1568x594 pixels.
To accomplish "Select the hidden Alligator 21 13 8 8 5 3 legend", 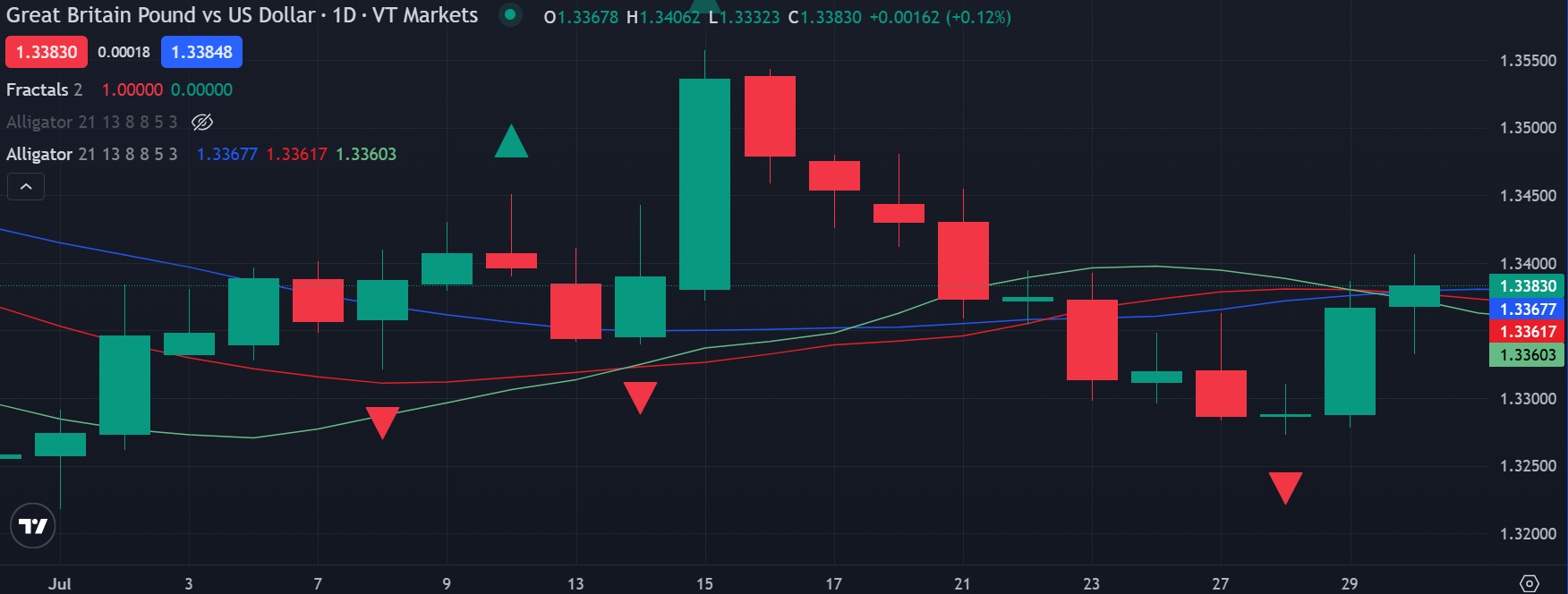I will pyautogui.click(x=92, y=122).
